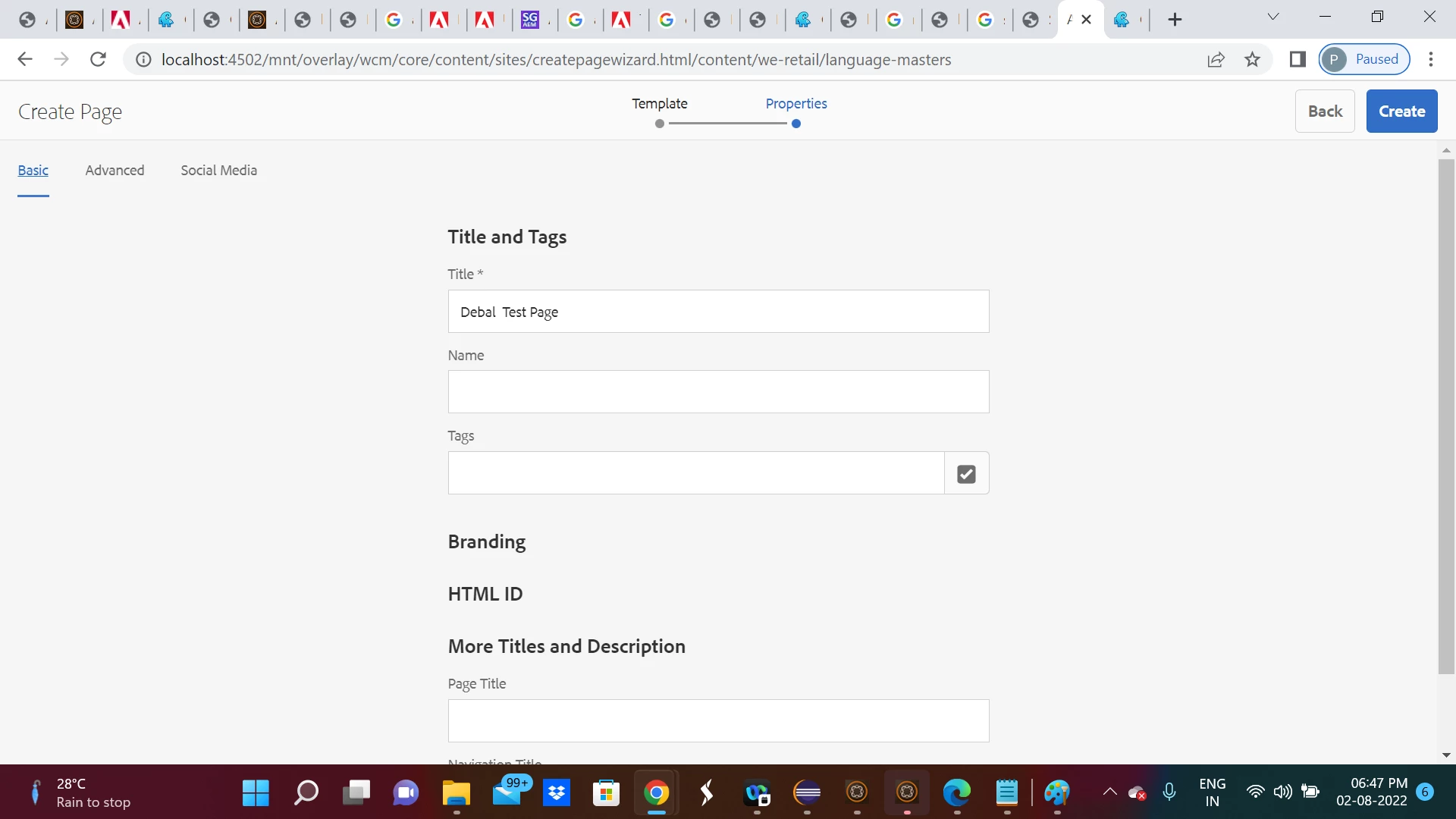Switch to the Advanced tab
This screenshot has height=819, width=1456.
(115, 171)
